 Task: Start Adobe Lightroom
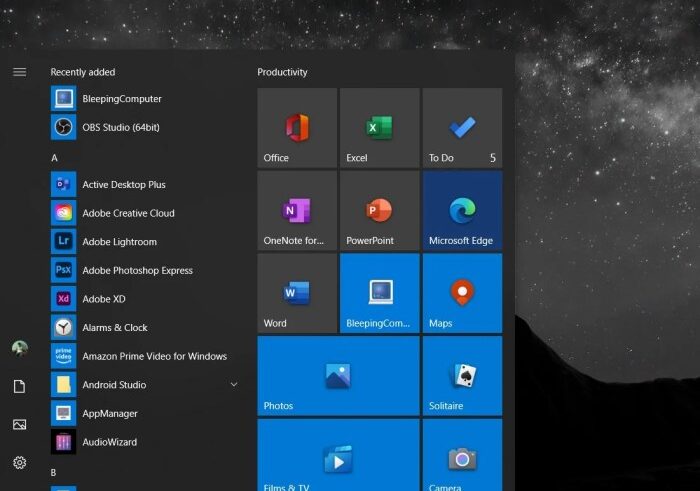(144, 241)
